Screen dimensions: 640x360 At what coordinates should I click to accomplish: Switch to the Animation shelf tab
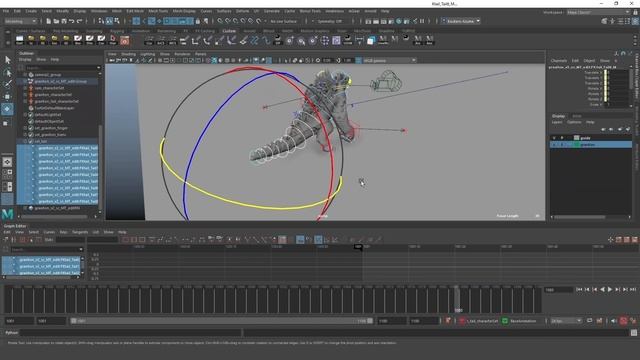140,31
